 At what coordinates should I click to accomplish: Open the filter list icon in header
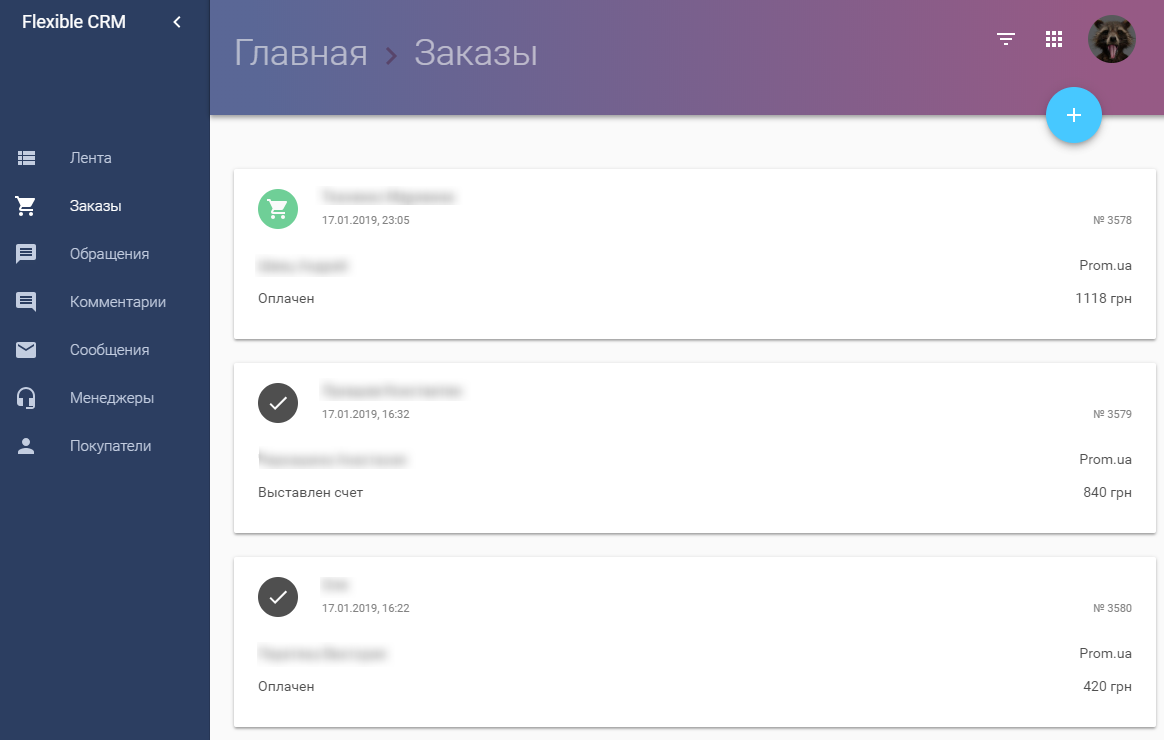click(x=1006, y=39)
